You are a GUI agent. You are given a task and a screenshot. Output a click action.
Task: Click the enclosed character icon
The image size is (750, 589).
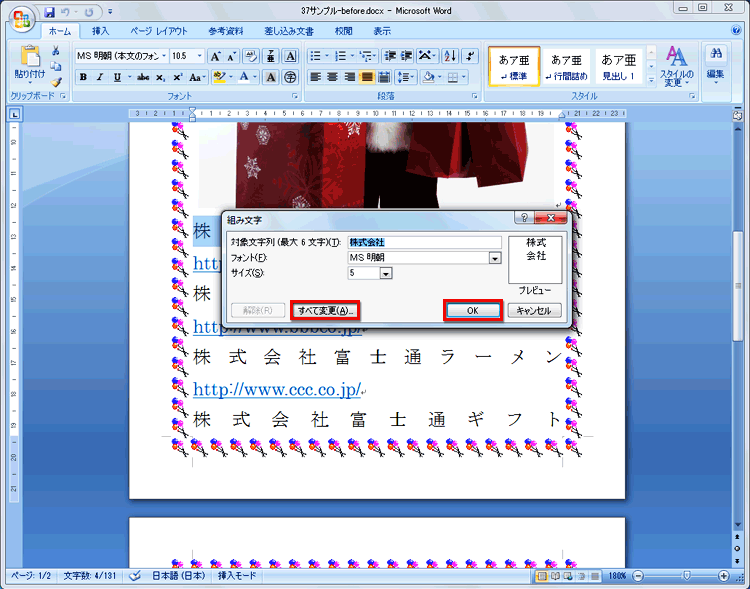[290, 77]
